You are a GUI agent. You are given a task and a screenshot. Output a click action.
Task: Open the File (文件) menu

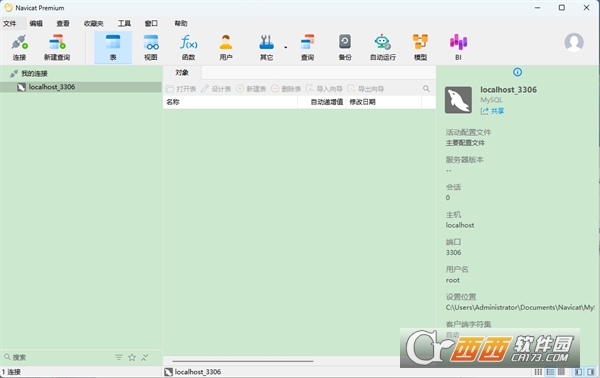tap(10, 23)
